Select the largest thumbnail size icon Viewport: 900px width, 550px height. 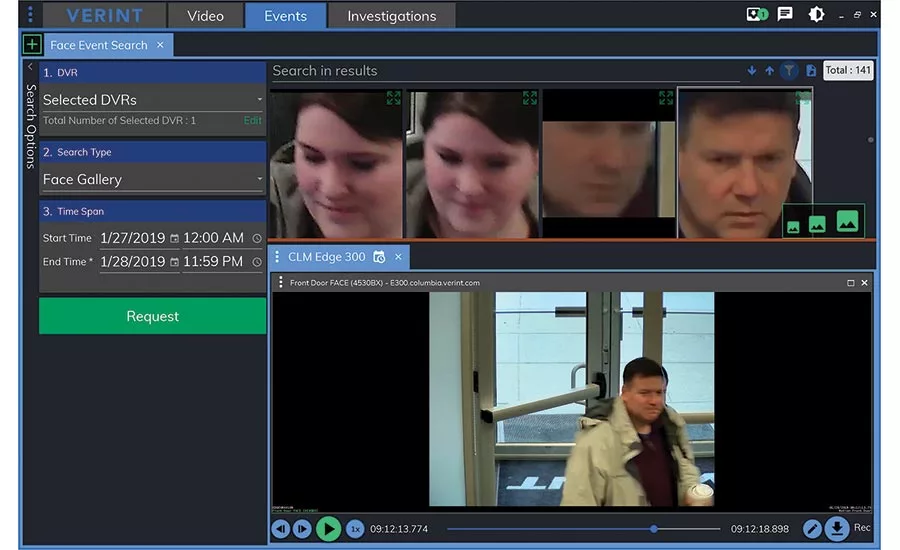[x=847, y=222]
